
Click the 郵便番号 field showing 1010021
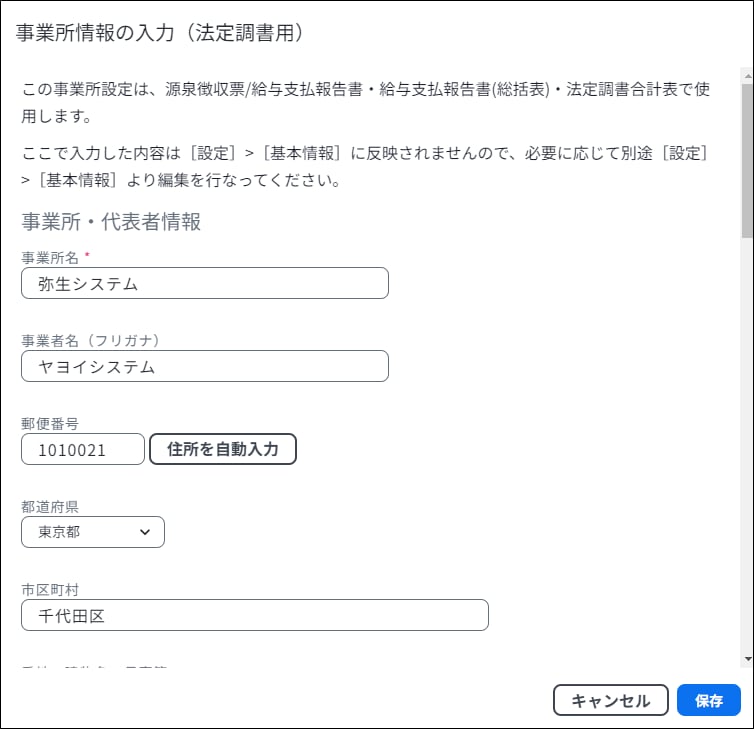click(83, 449)
